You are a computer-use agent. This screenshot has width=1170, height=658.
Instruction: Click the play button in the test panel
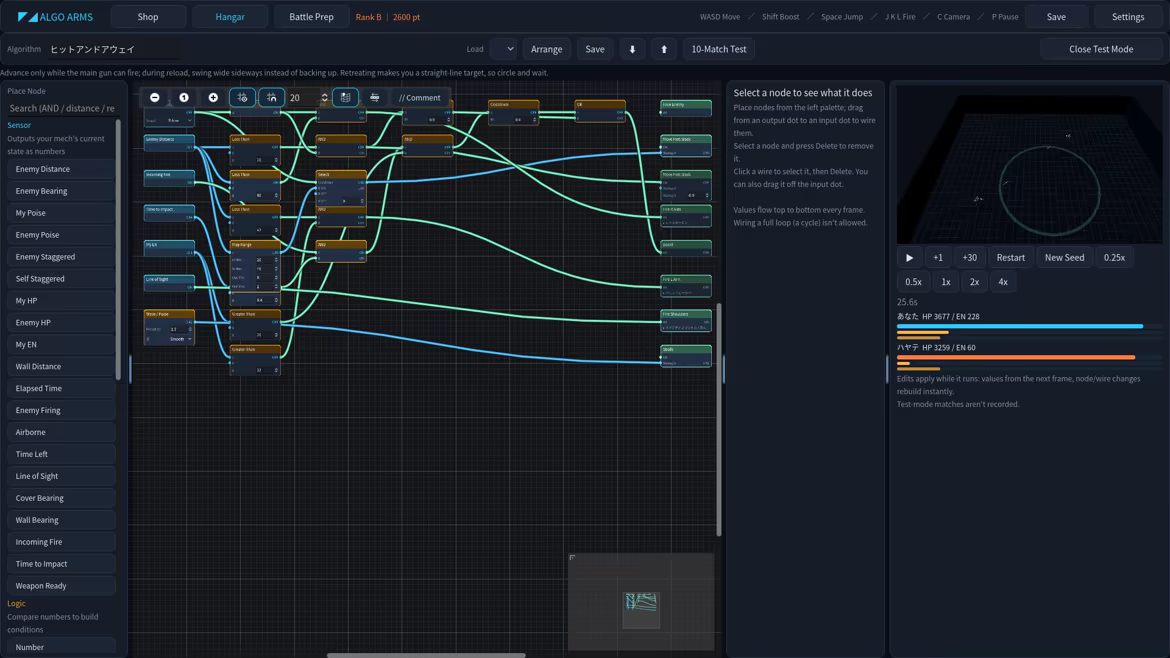point(909,257)
